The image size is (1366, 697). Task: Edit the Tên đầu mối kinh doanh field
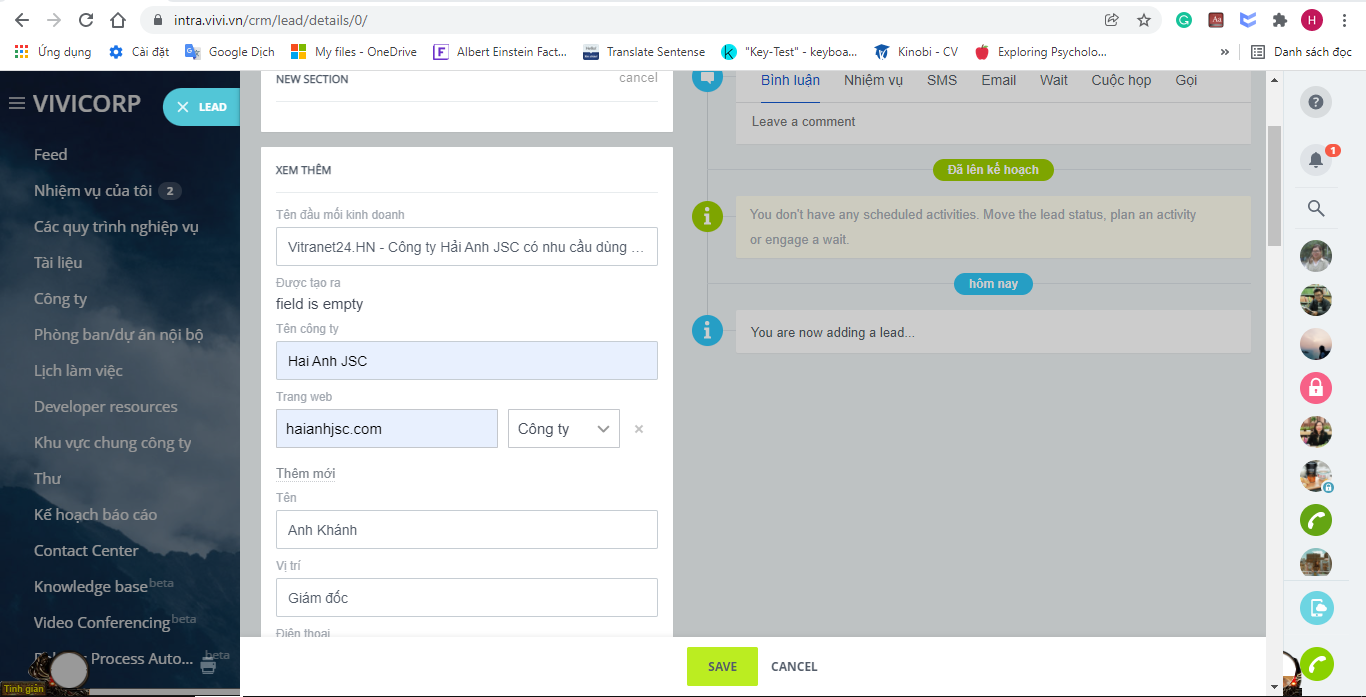click(x=467, y=246)
